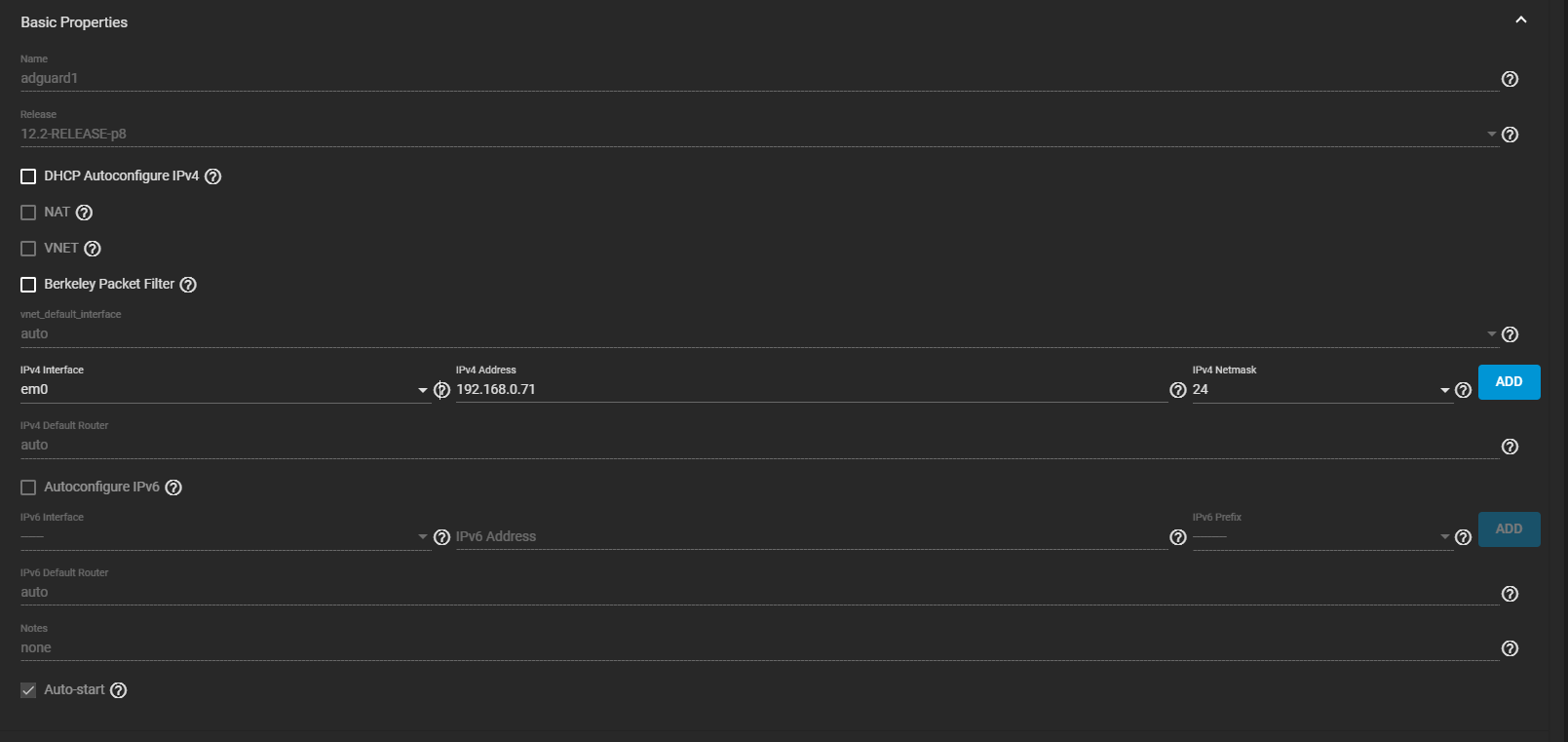Click help icon next to Auto-start
The width and height of the screenshot is (1568, 742).
click(118, 690)
